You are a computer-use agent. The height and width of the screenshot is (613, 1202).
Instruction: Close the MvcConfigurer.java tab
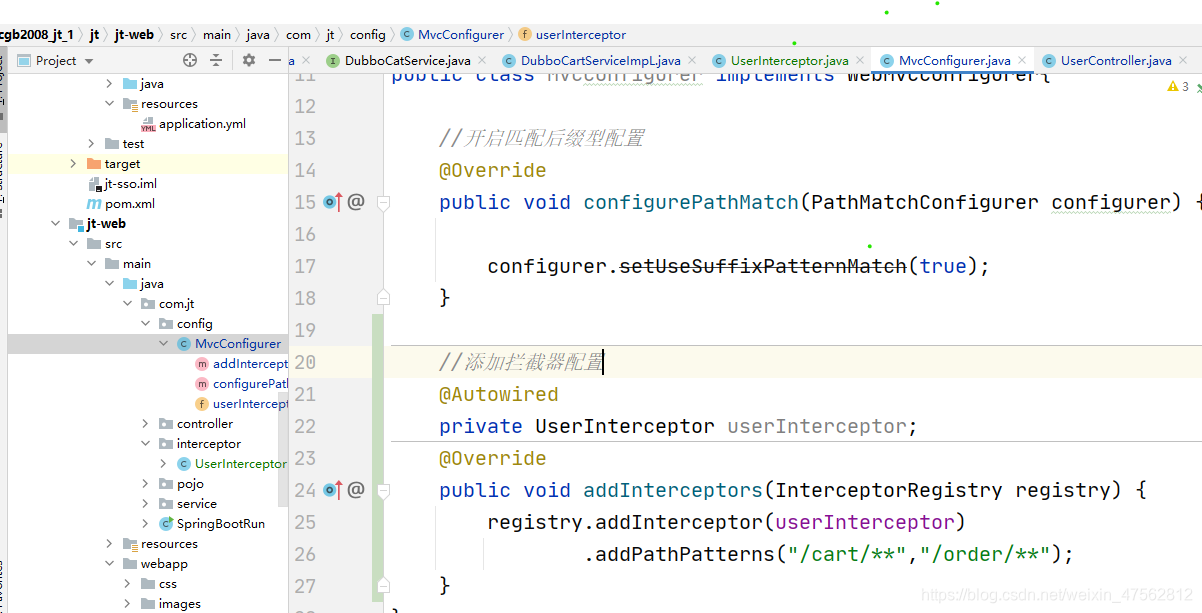coord(1022,61)
